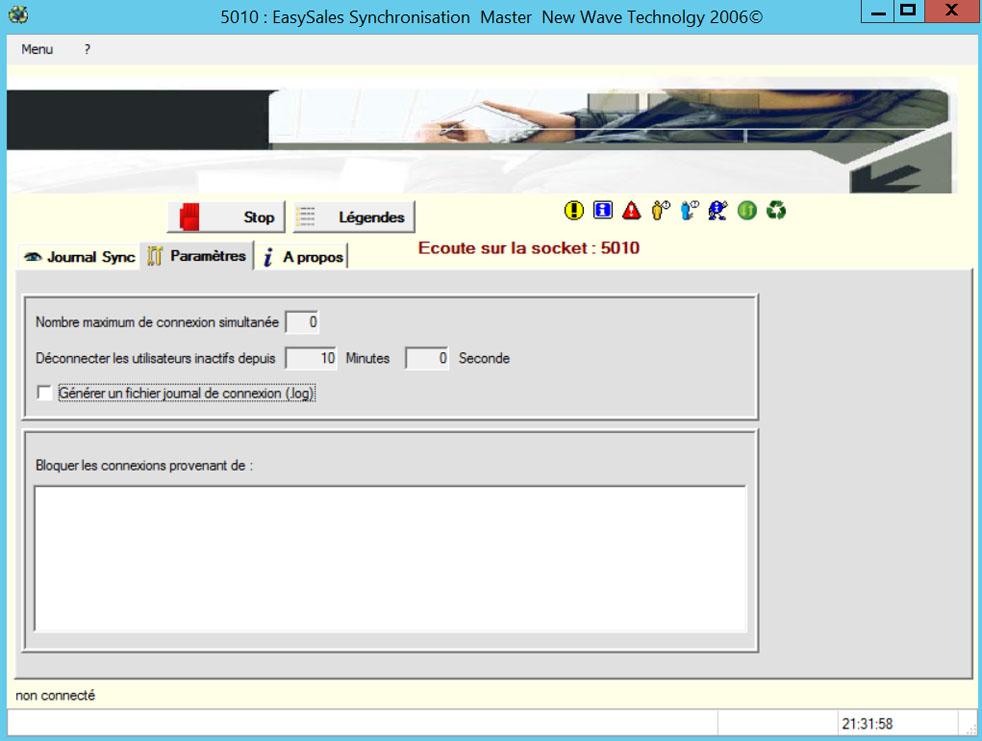Click the blue person with speech bubble icon

click(689, 210)
